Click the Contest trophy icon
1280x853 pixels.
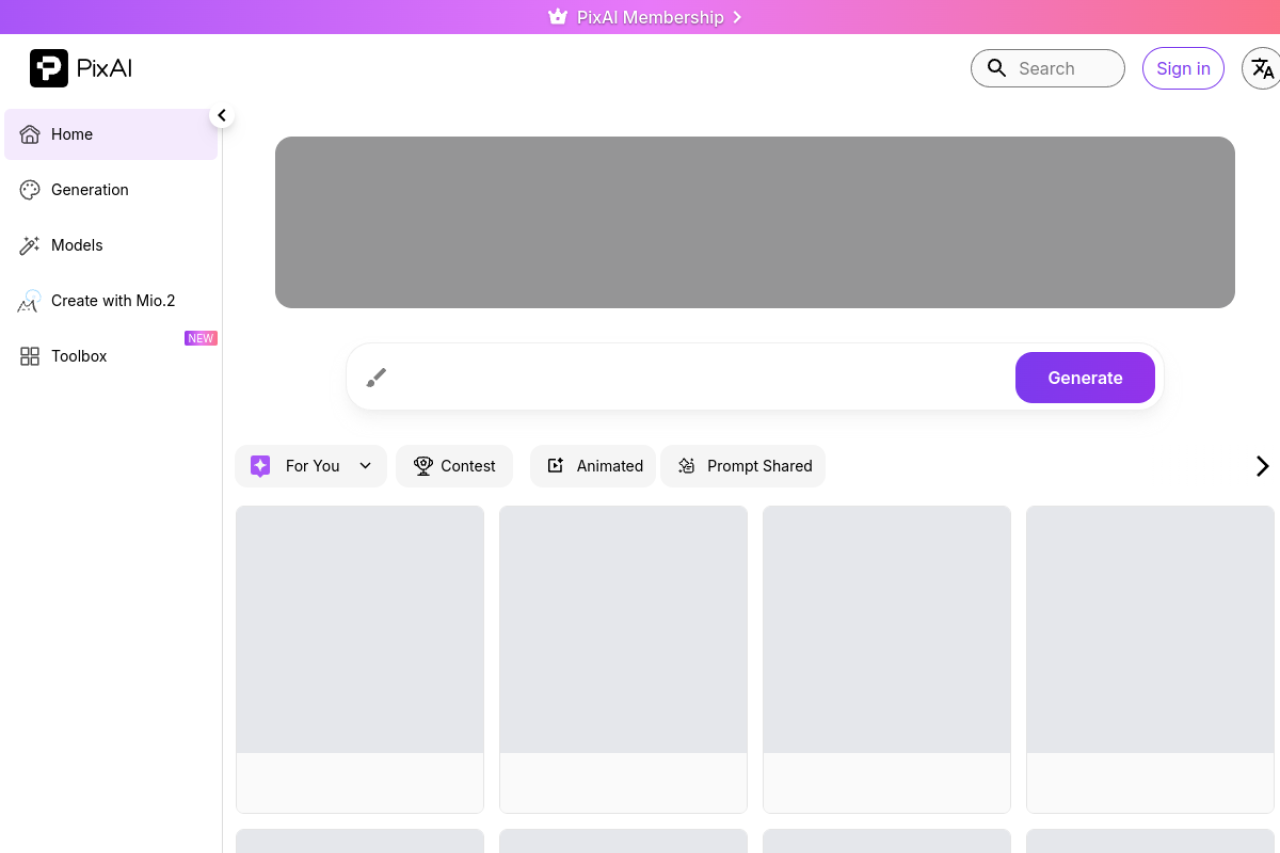423,466
